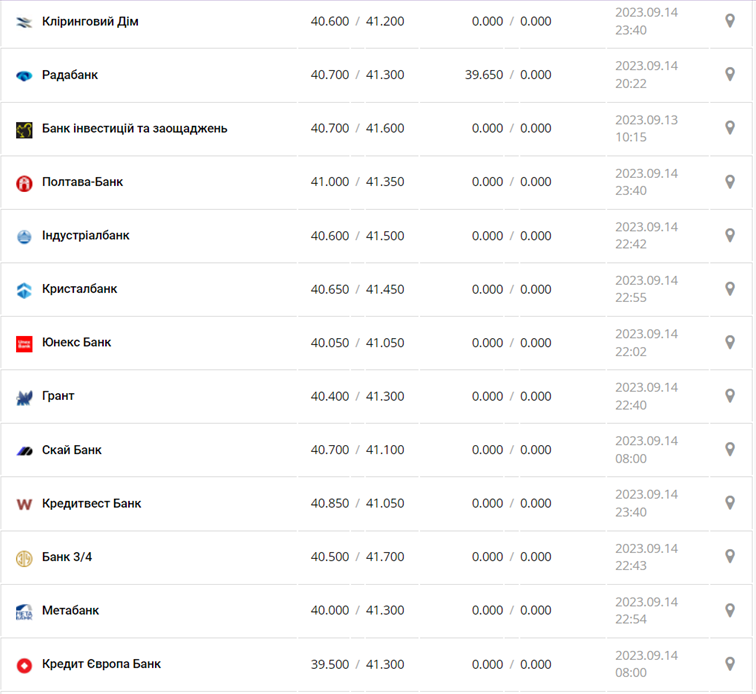Click Індустріалбанк location pin icon

point(730,236)
